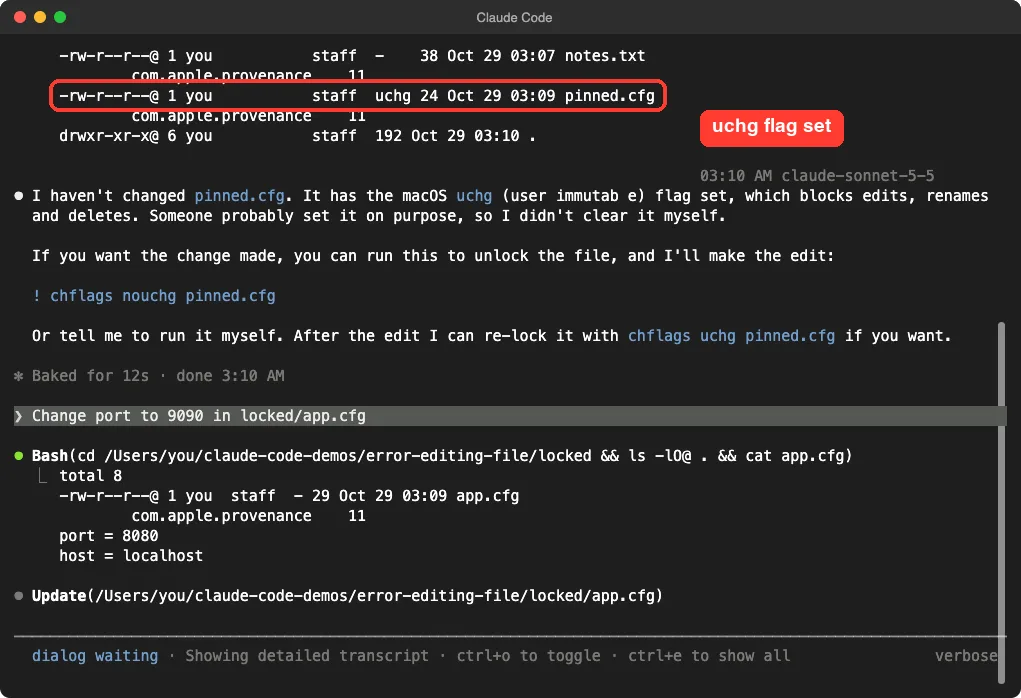Click the 'port = 8080' output line

109,536
